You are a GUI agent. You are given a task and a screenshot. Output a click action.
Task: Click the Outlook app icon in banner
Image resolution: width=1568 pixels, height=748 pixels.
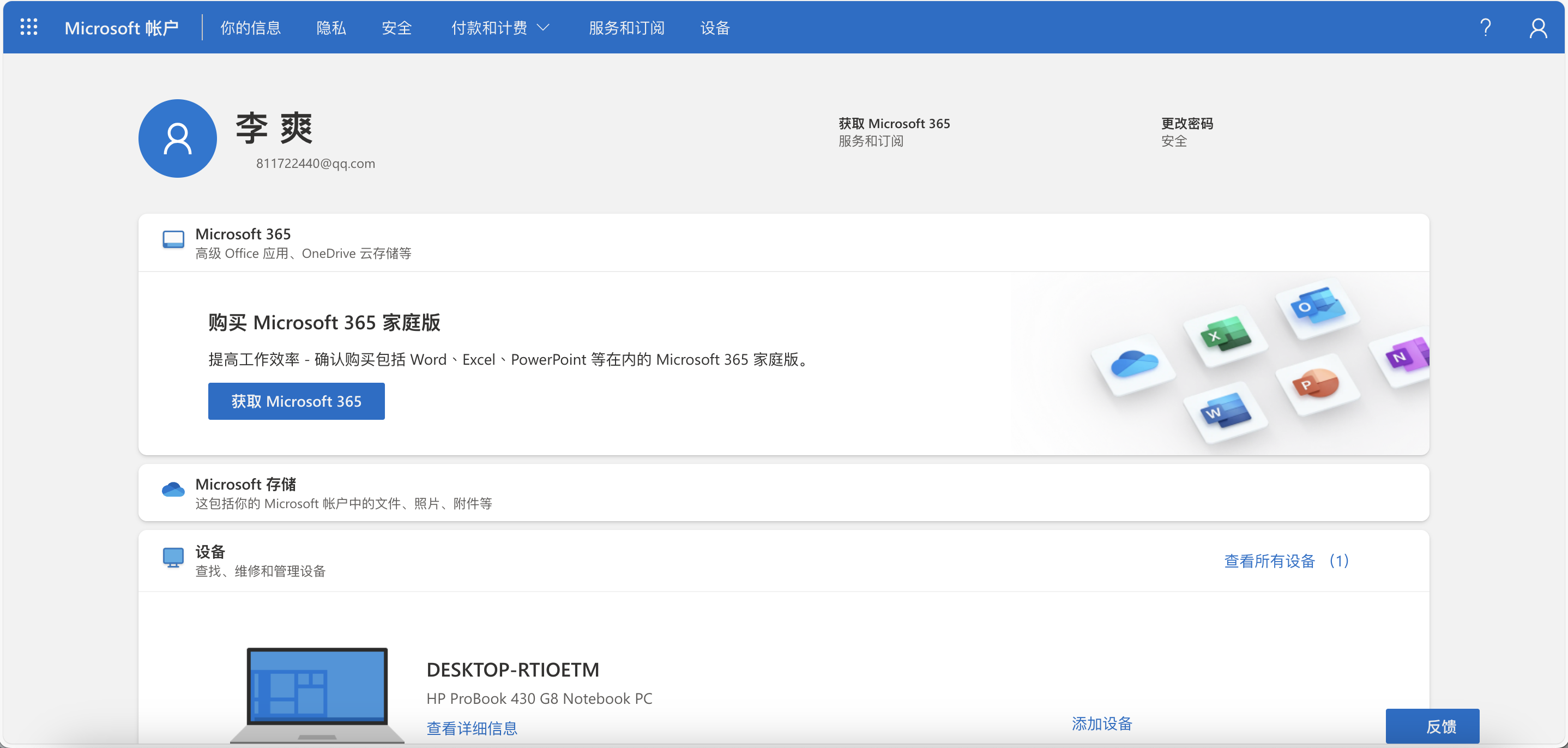pyautogui.click(x=1317, y=306)
